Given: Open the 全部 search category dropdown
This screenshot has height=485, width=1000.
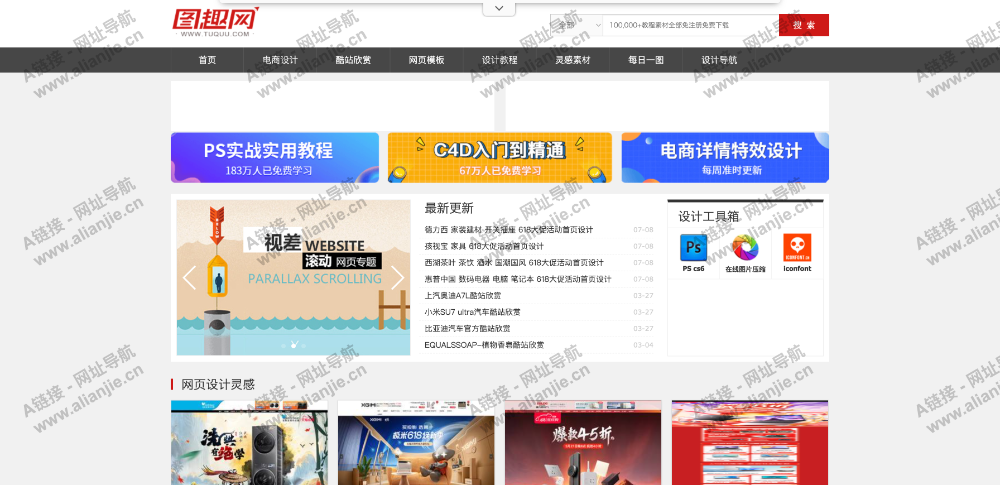Looking at the screenshot, I should click(x=577, y=25).
